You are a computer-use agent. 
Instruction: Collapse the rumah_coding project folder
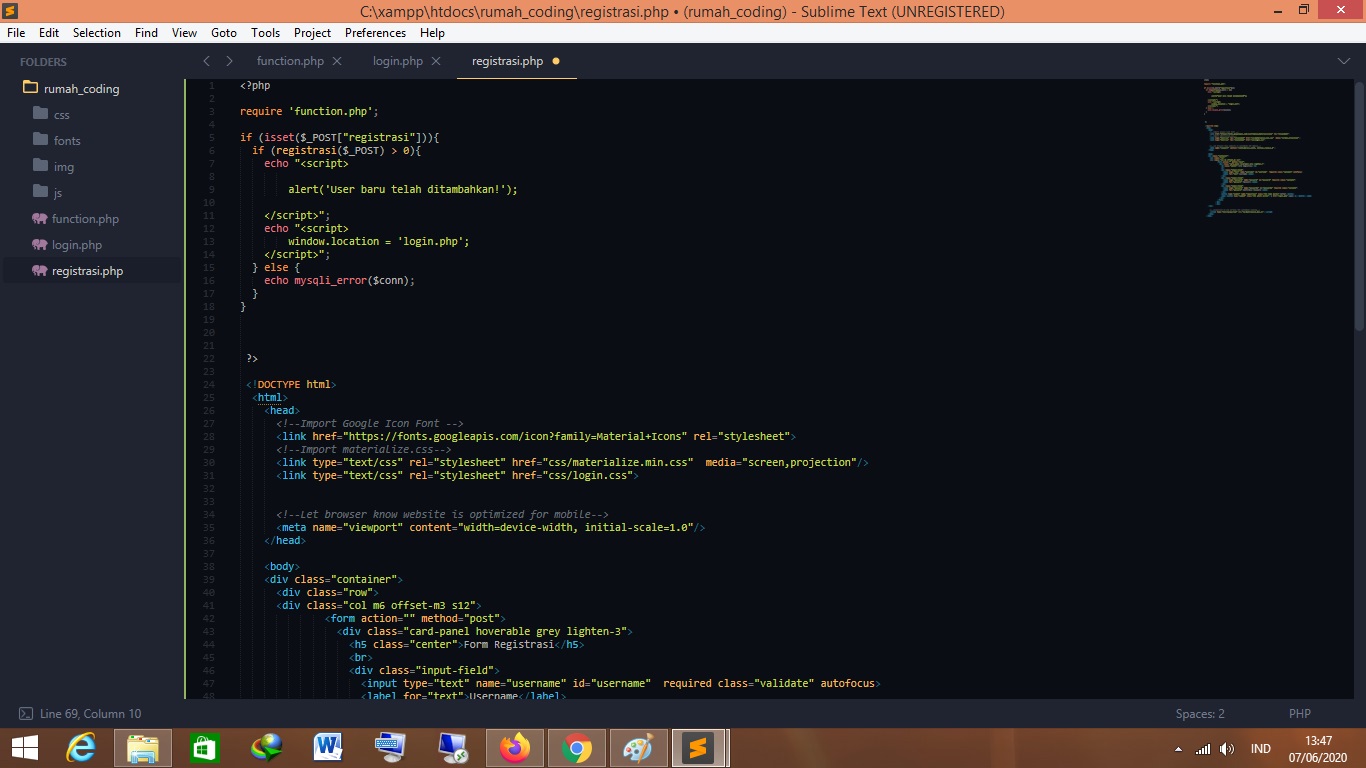[80, 89]
